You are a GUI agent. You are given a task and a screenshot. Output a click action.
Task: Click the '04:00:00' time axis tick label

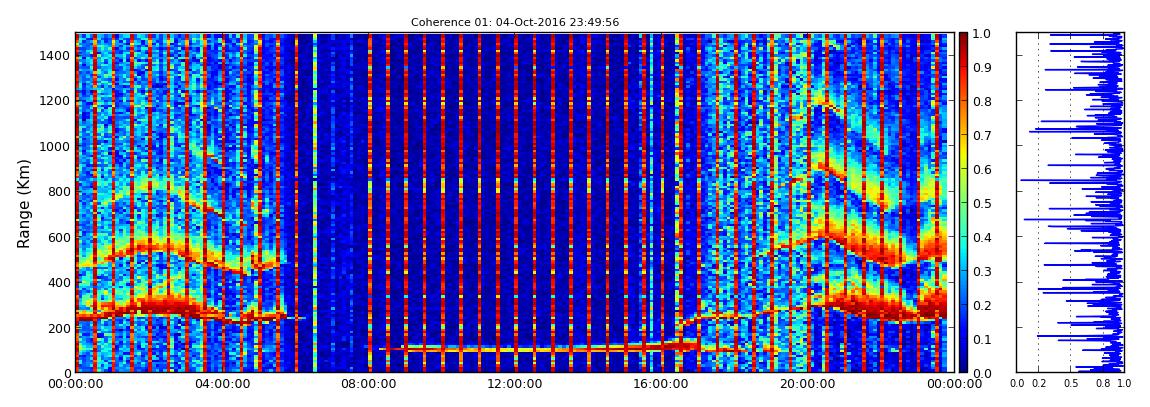click(221, 384)
